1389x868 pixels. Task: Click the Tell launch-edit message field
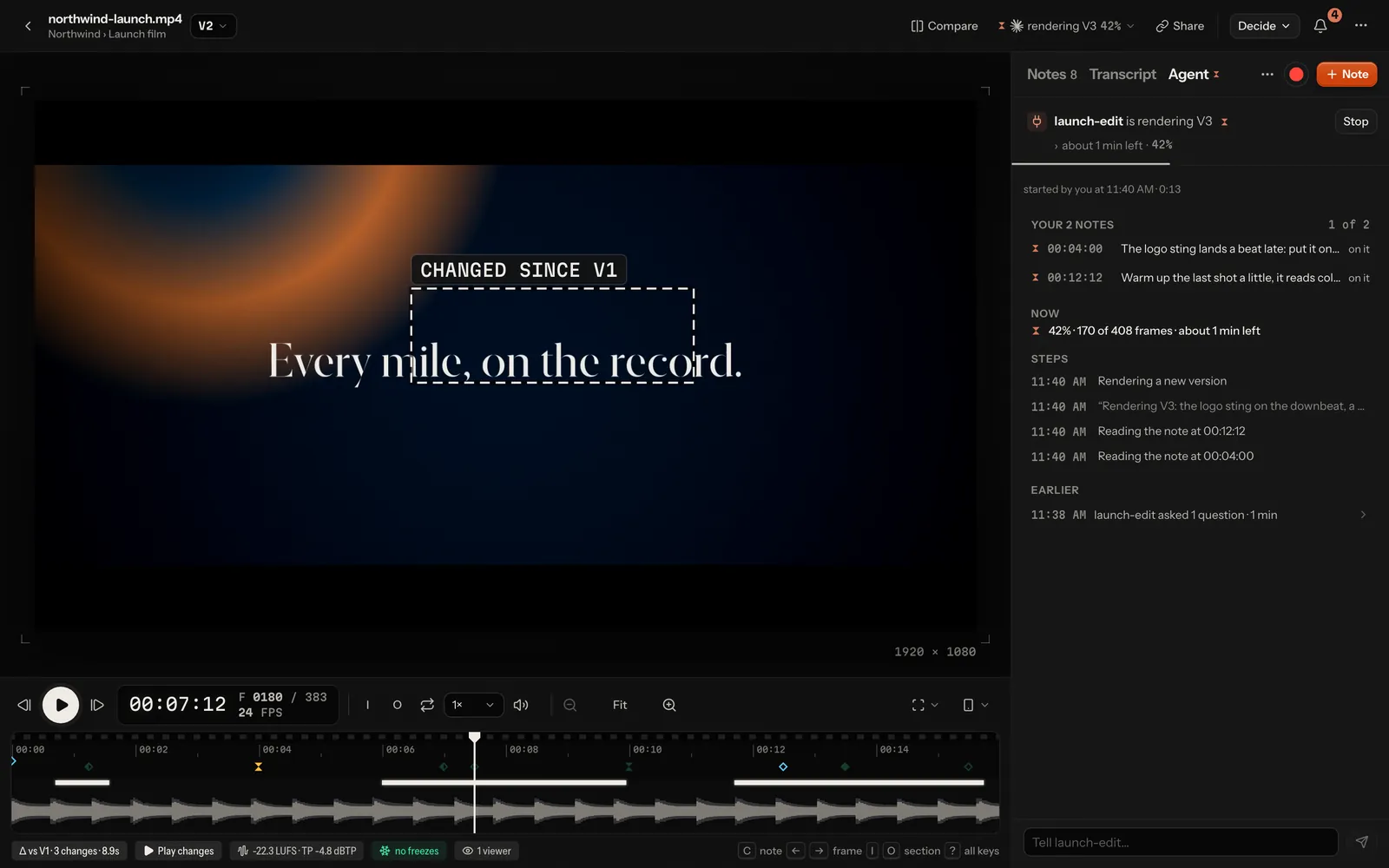click(x=1181, y=842)
